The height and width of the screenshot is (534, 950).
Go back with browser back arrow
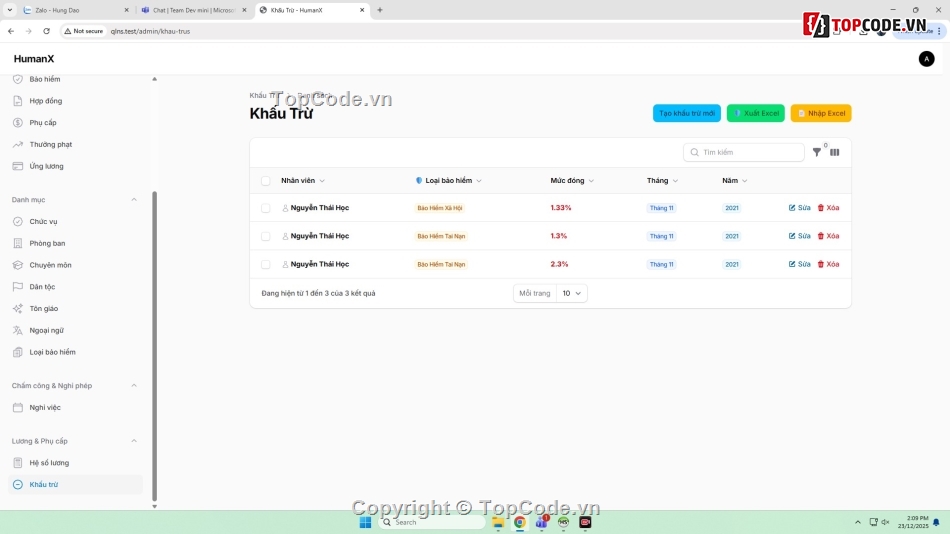pos(11,31)
